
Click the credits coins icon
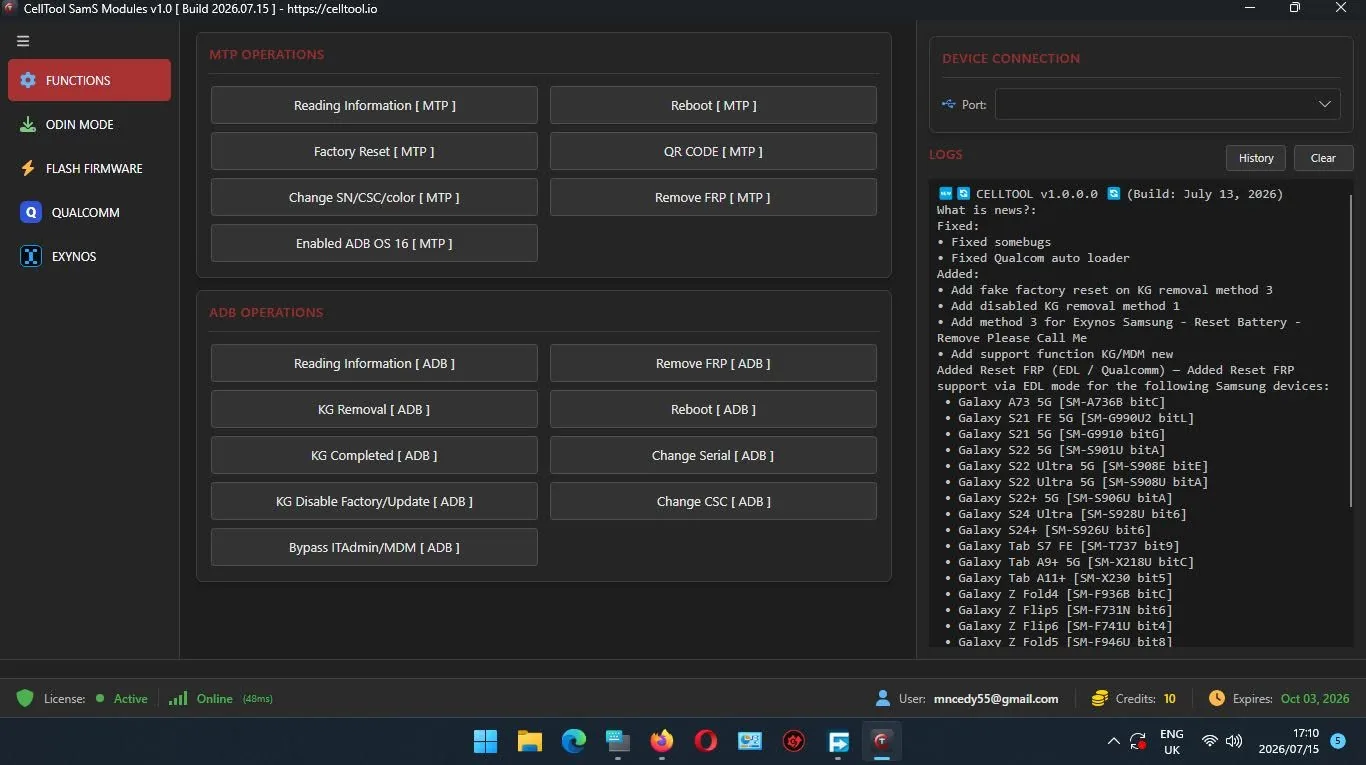coord(1100,698)
